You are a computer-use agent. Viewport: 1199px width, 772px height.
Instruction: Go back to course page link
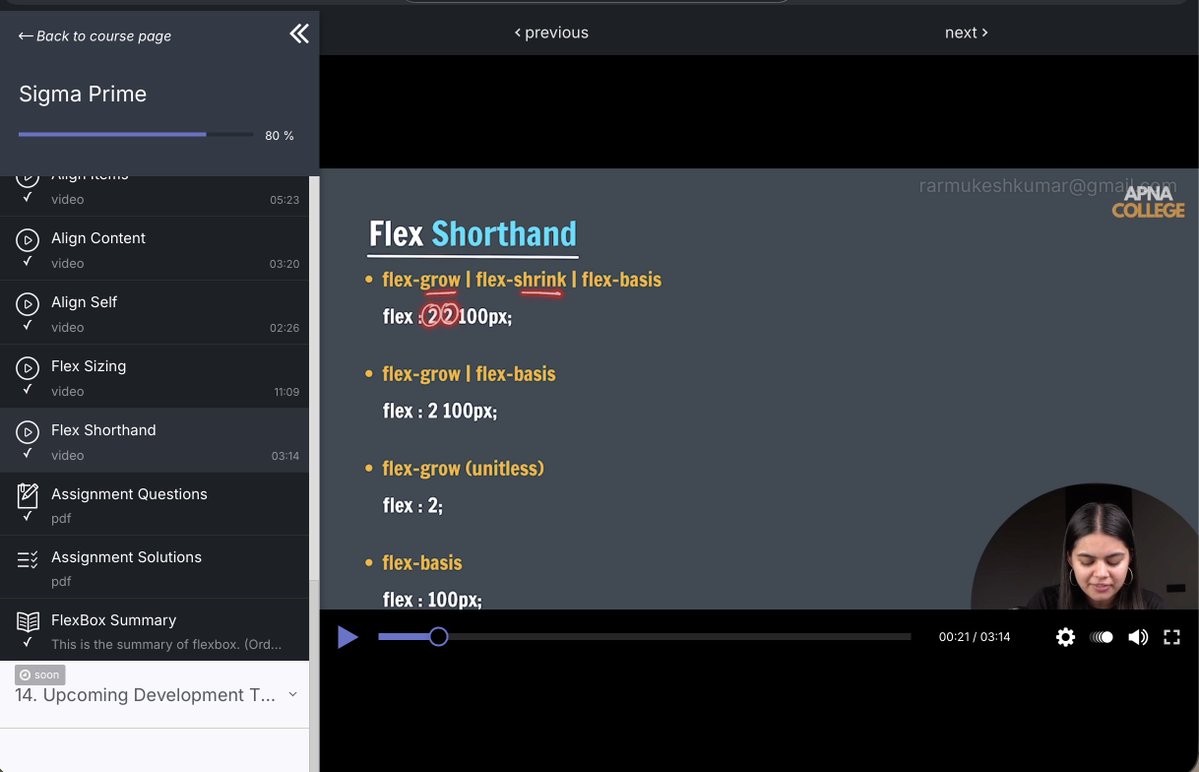(x=95, y=36)
